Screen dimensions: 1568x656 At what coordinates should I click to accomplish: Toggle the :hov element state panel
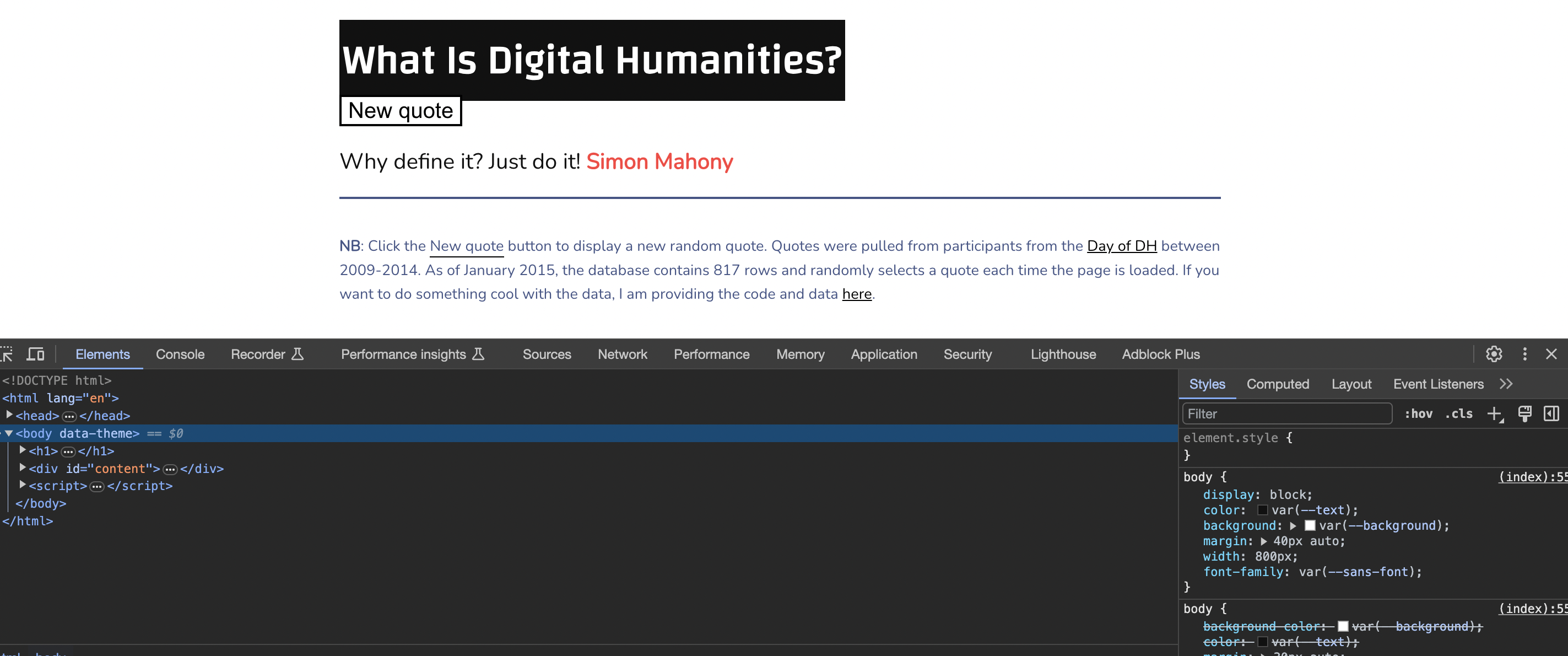coord(1418,414)
